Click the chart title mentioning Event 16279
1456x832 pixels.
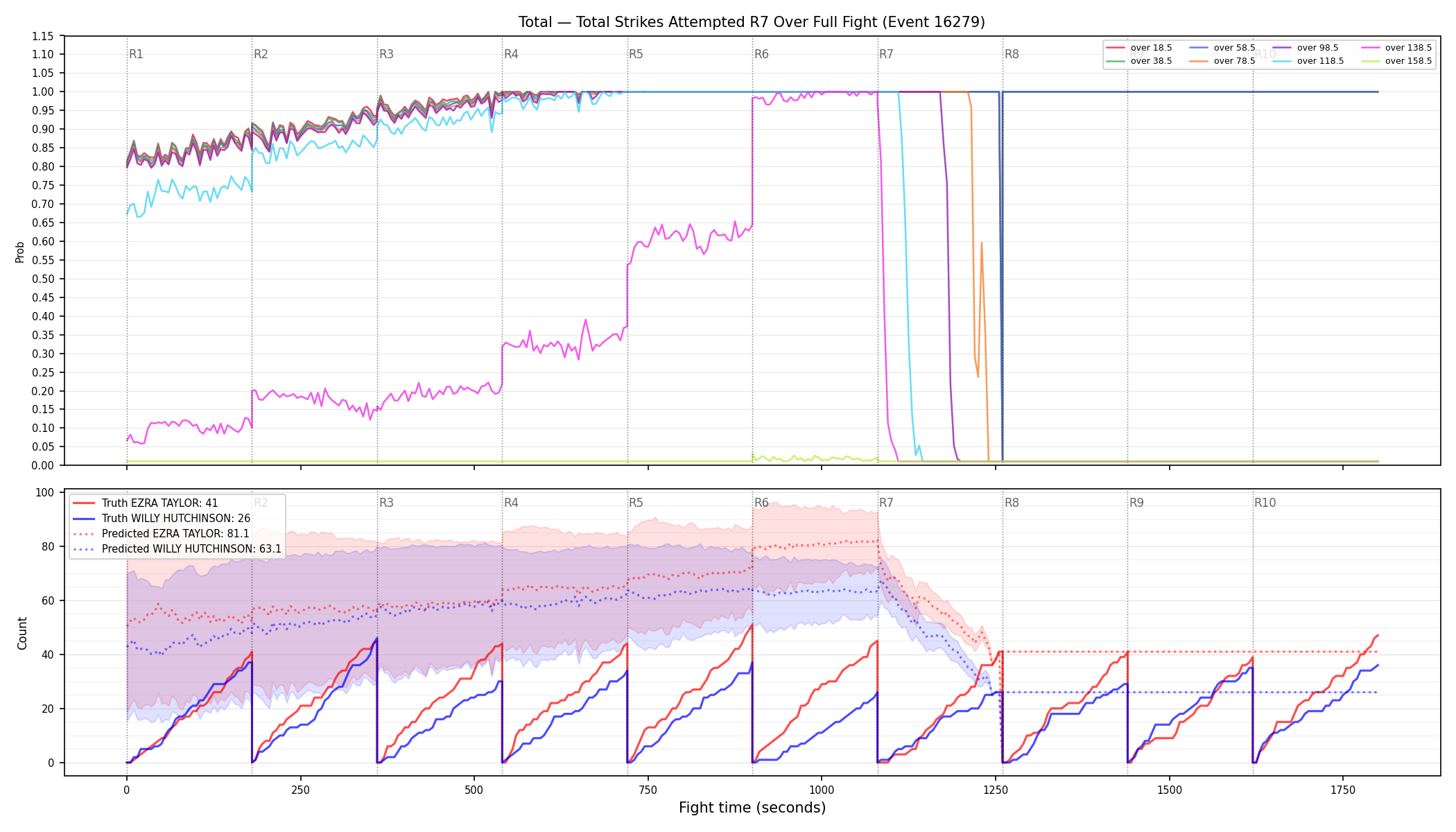752,22
